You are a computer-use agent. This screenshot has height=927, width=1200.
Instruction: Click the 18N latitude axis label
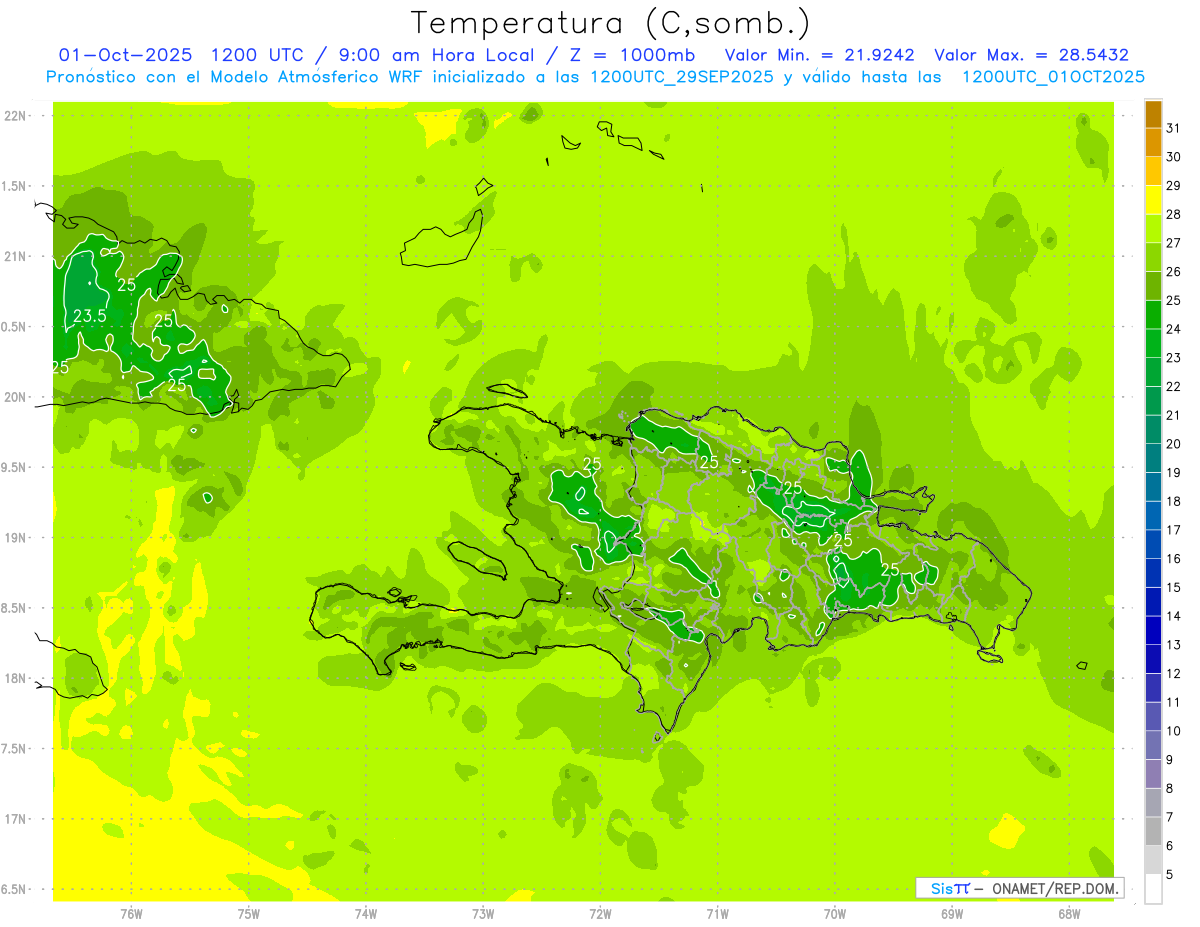(x=15, y=678)
